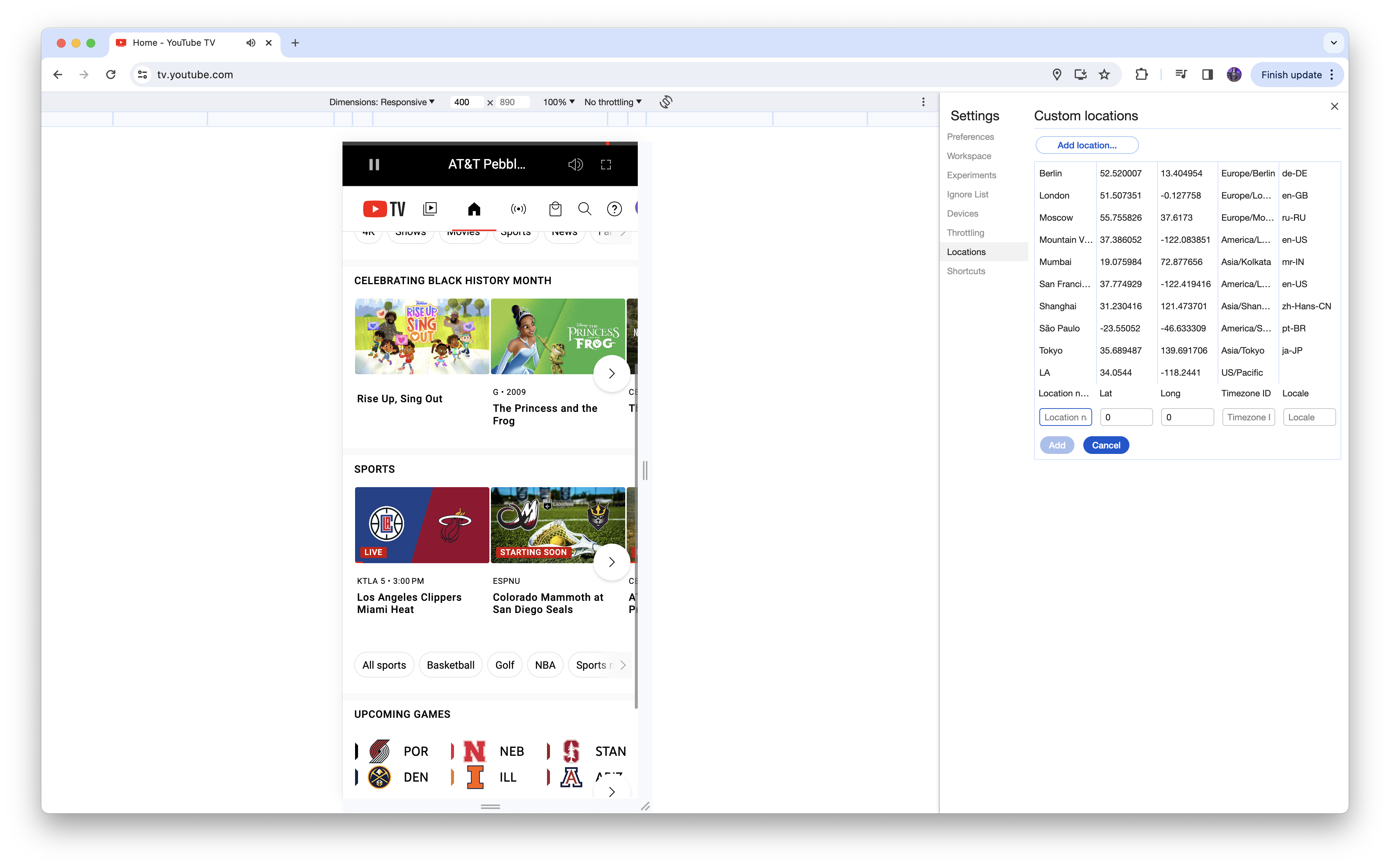
Task: Open the Dimensions: Responsive dropdown
Action: click(x=382, y=102)
